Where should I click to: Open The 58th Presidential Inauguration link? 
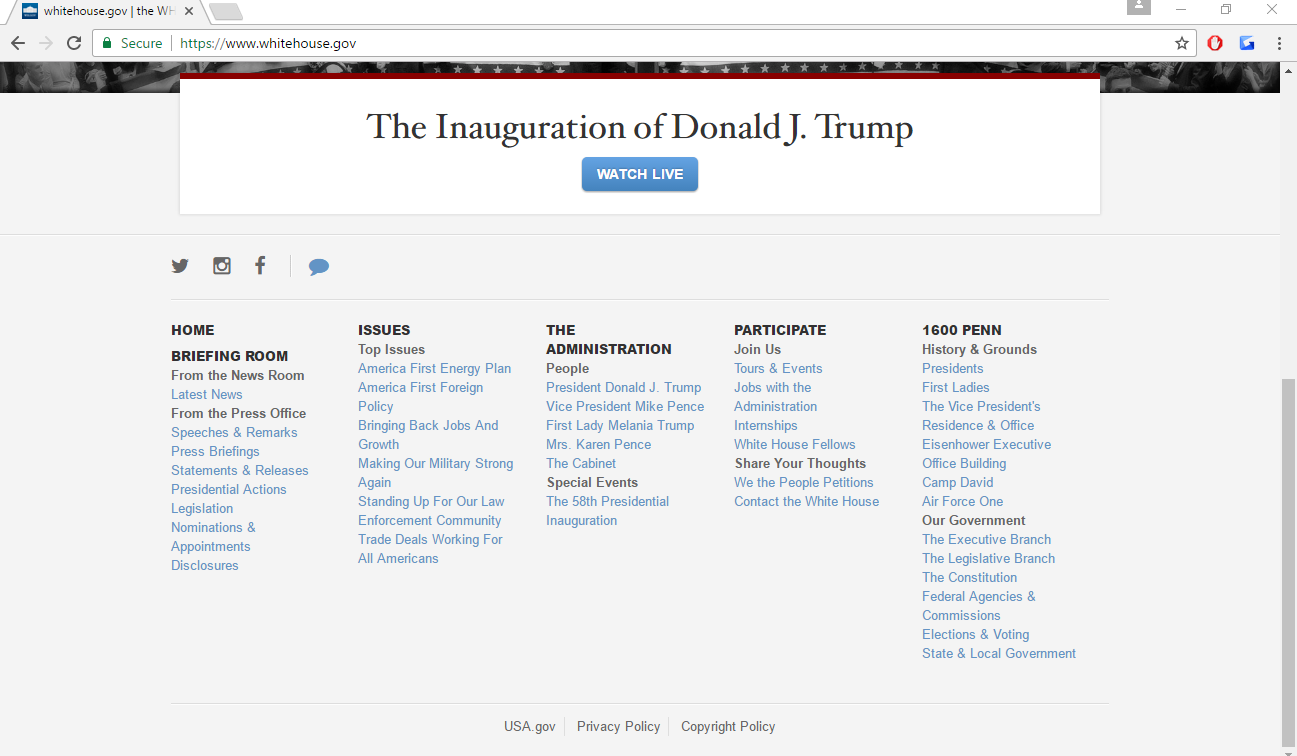click(x=608, y=511)
